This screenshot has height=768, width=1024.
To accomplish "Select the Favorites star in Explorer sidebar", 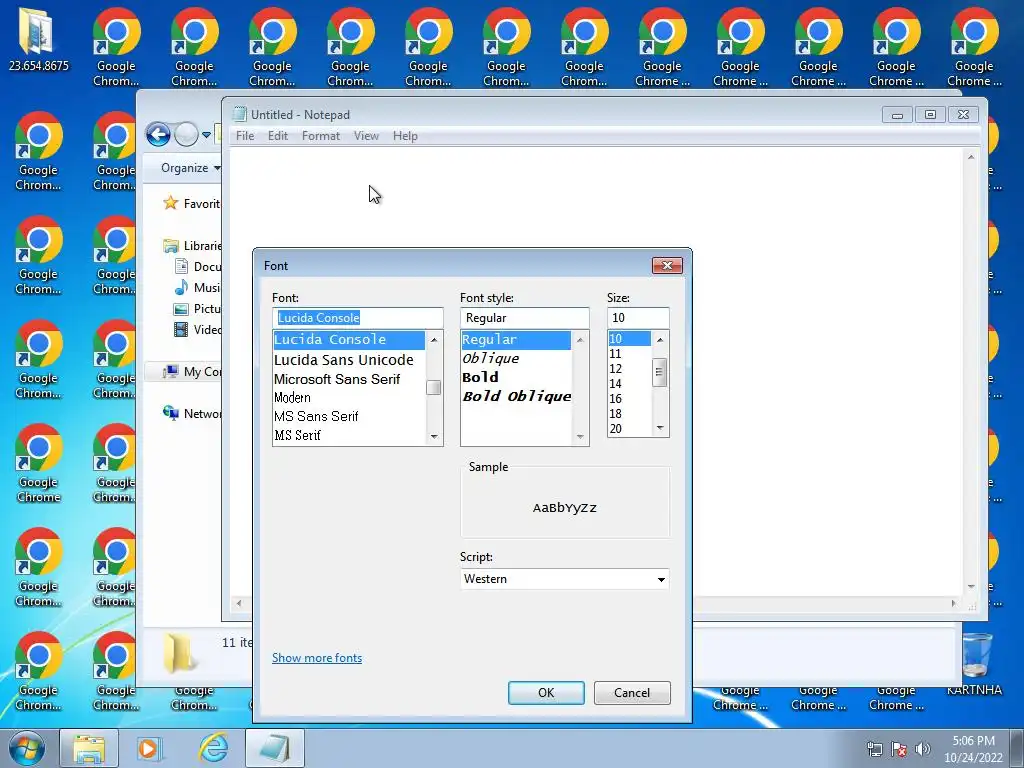I will click(x=170, y=203).
